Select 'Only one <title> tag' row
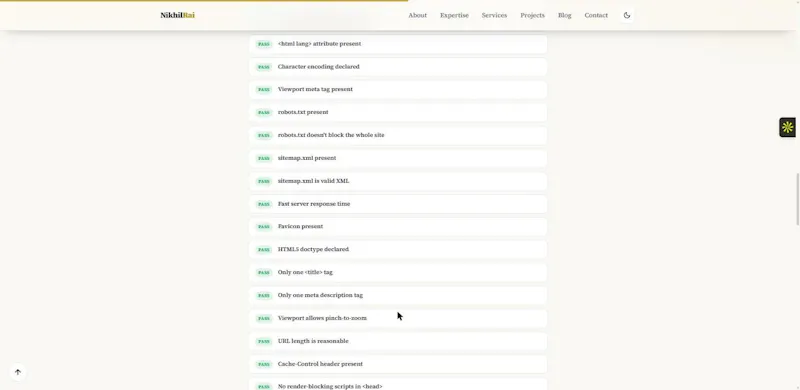 (x=398, y=273)
